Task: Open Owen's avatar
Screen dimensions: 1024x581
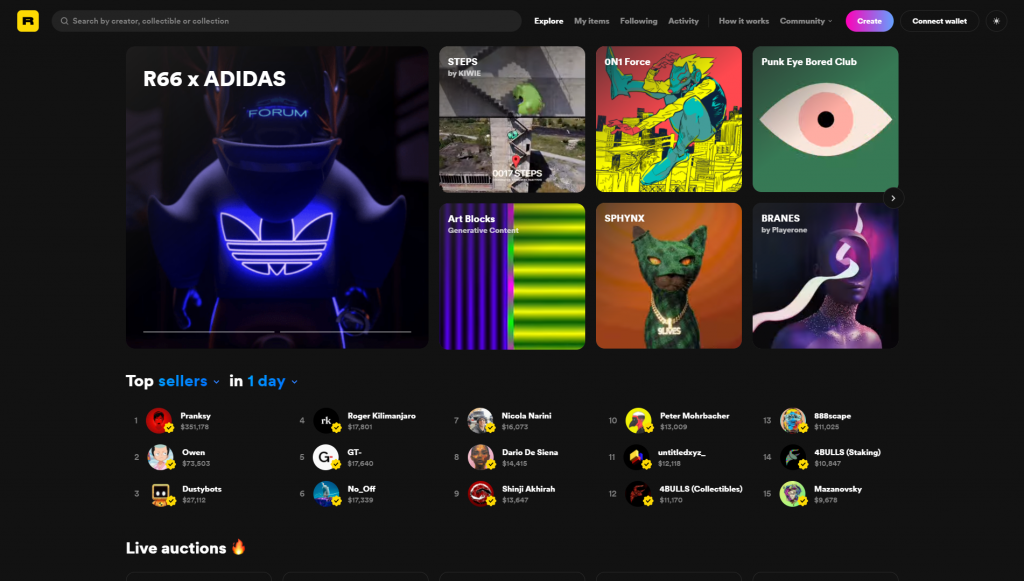Action: point(160,457)
